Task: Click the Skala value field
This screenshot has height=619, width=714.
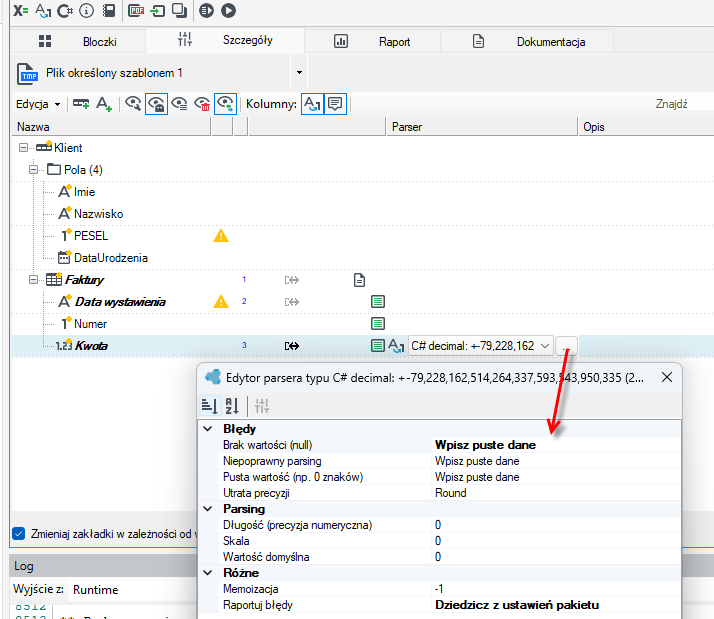Action: [x=556, y=541]
